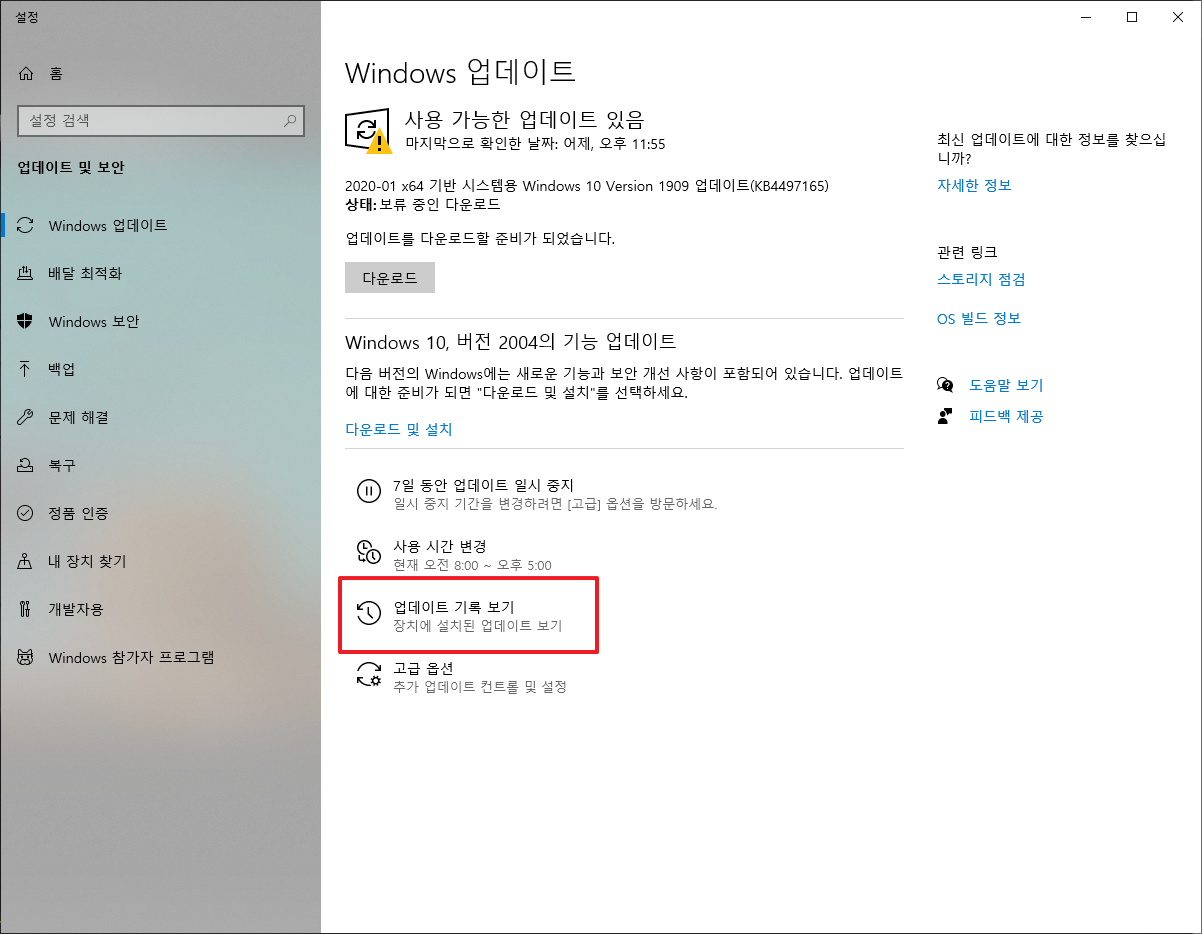Maximize the 설정 window

click(1132, 16)
